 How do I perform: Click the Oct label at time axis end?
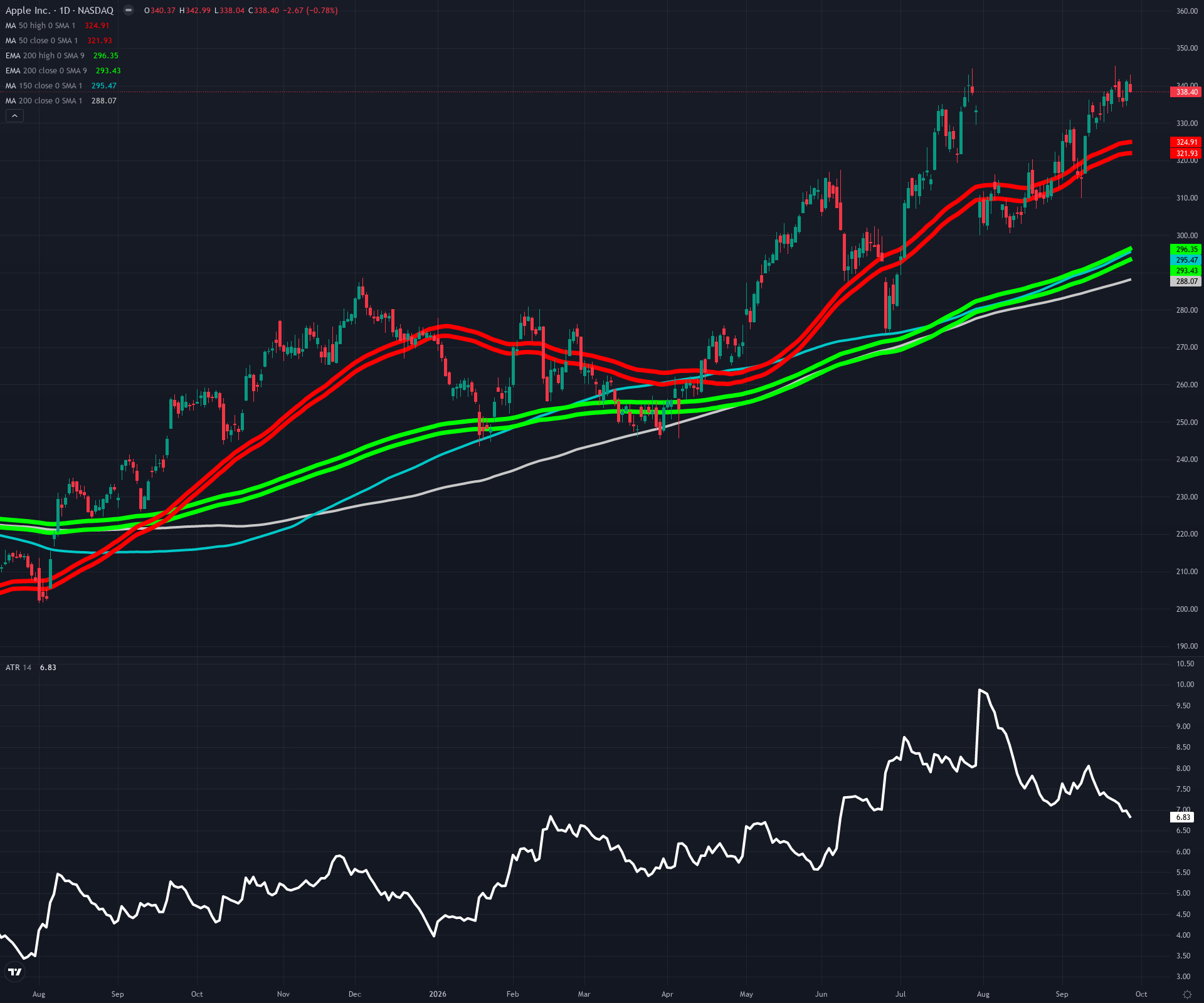coord(1141,994)
